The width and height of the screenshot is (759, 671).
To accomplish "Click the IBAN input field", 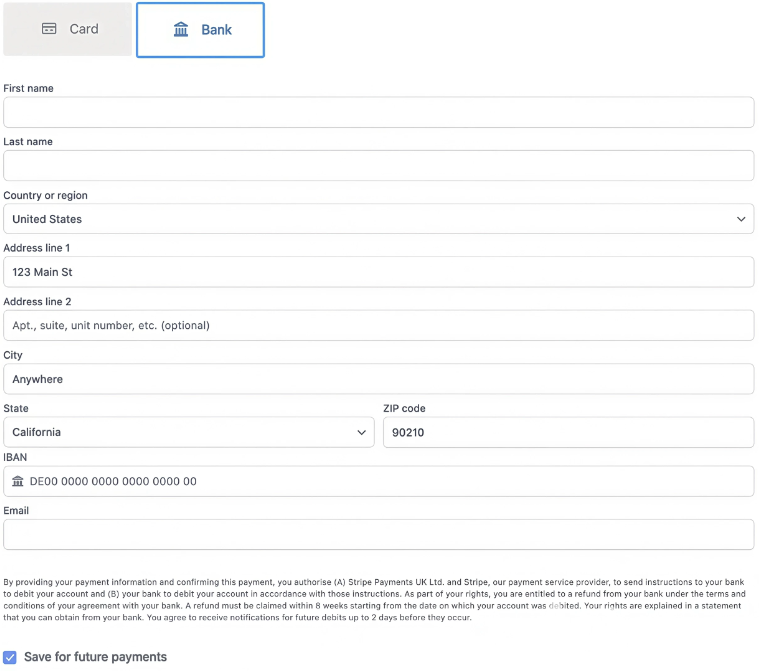I will point(379,481).
